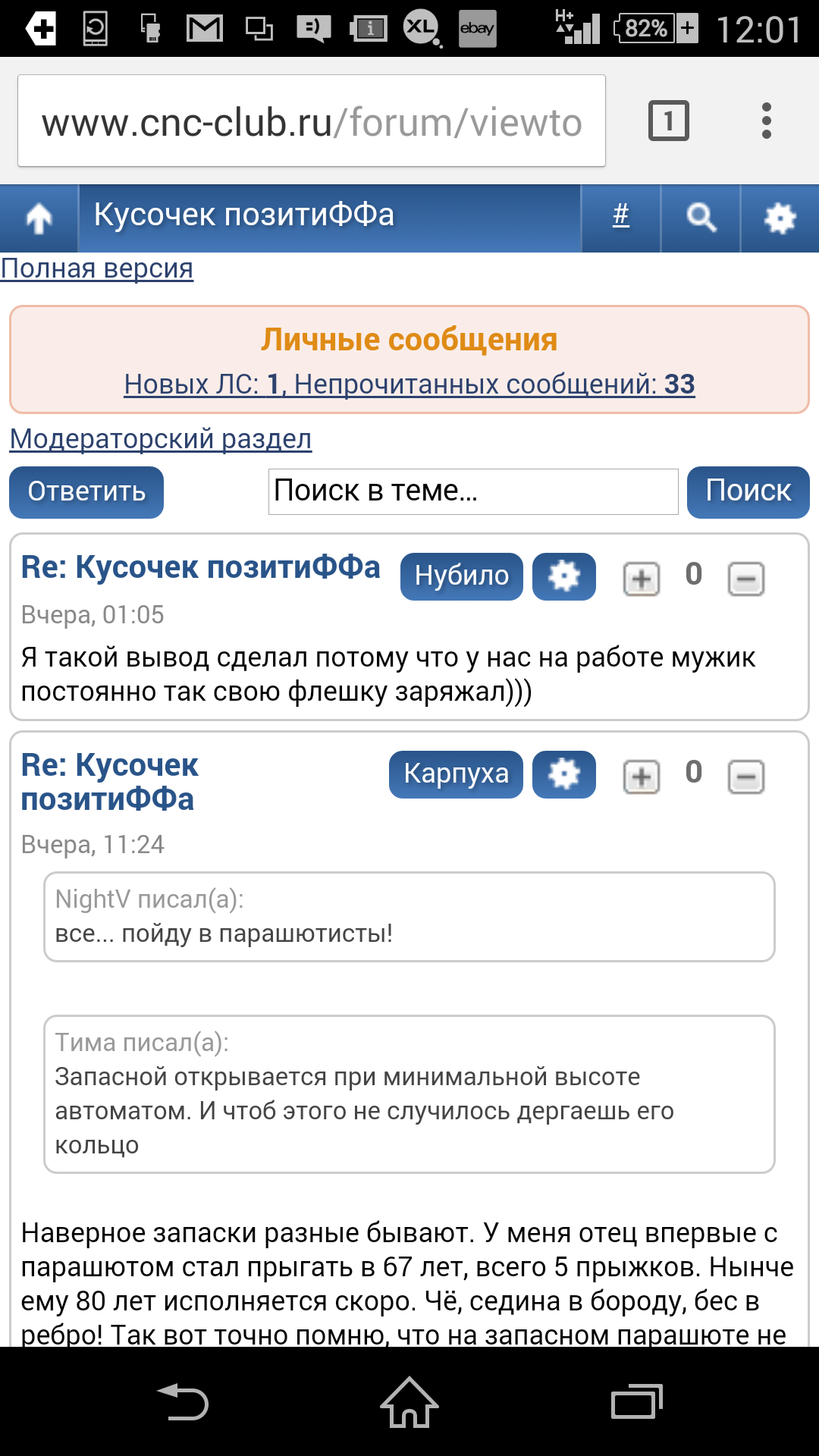The height and width of the screenshot is (1456, 819).
Task: Open the browser tab switcher button
Action: click(x=668, y=121)
